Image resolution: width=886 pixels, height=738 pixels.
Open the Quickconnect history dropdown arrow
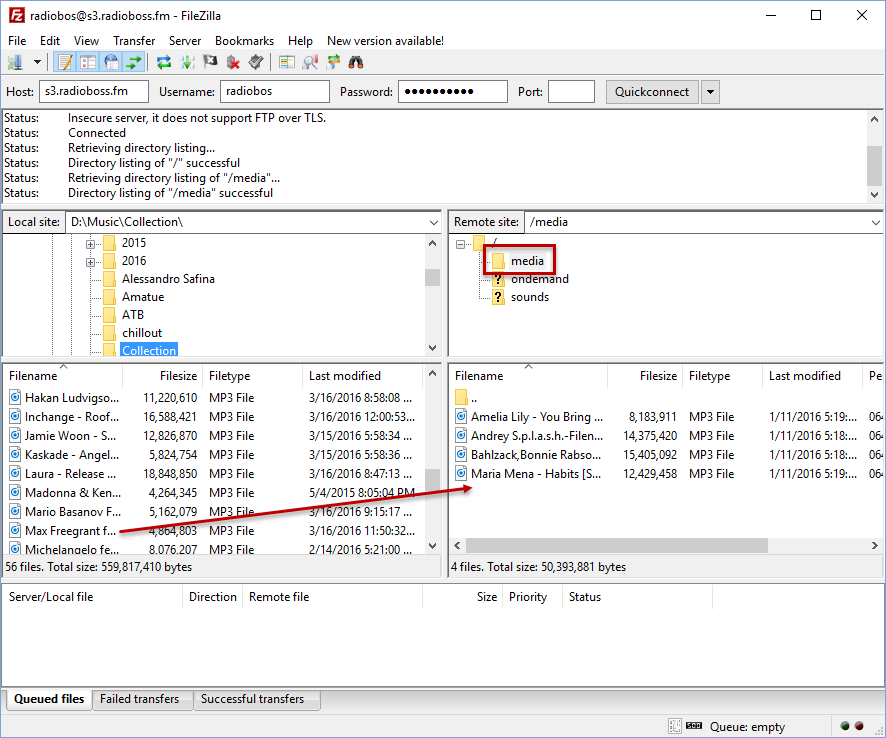[710, 92]
